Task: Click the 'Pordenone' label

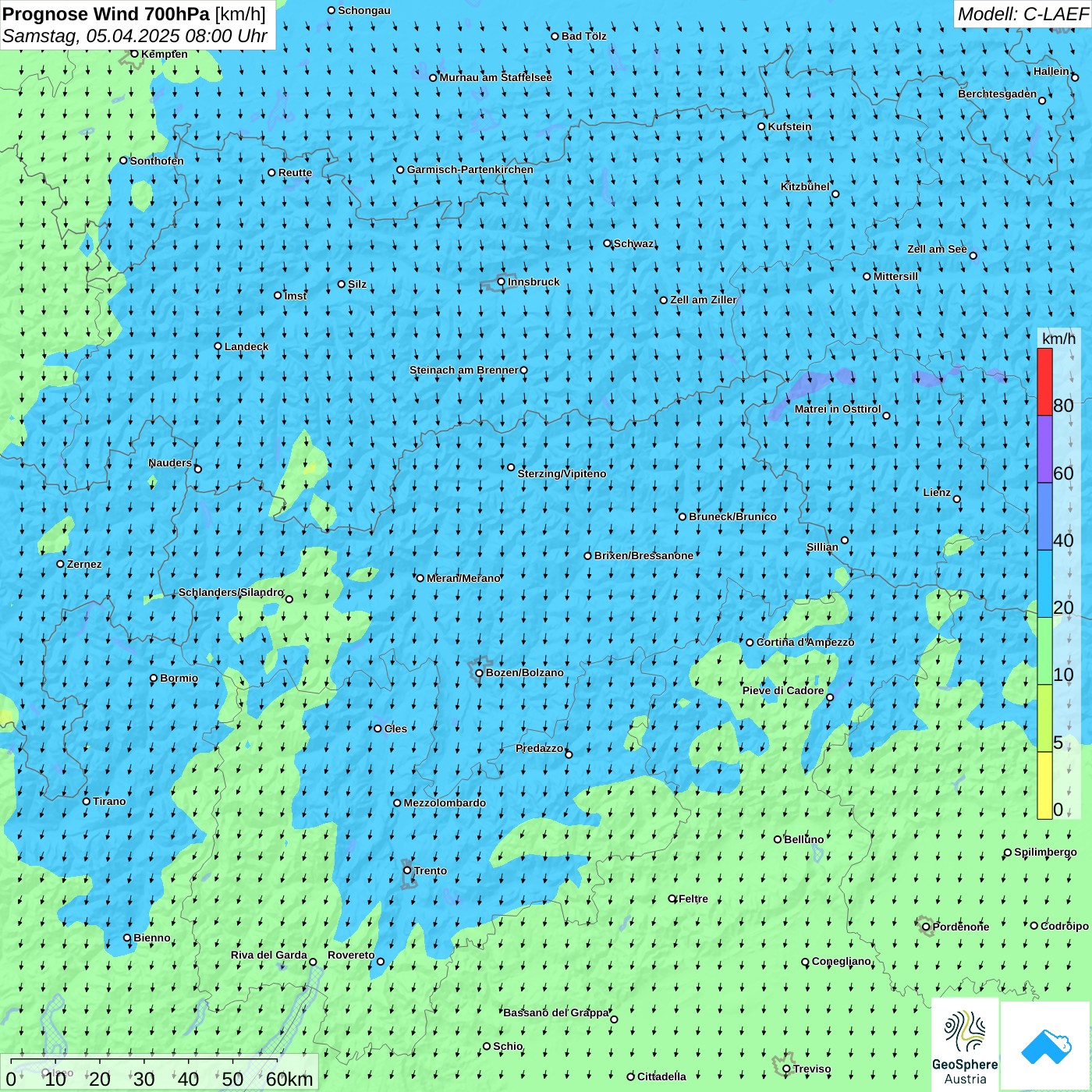Action: coord(961,927)
